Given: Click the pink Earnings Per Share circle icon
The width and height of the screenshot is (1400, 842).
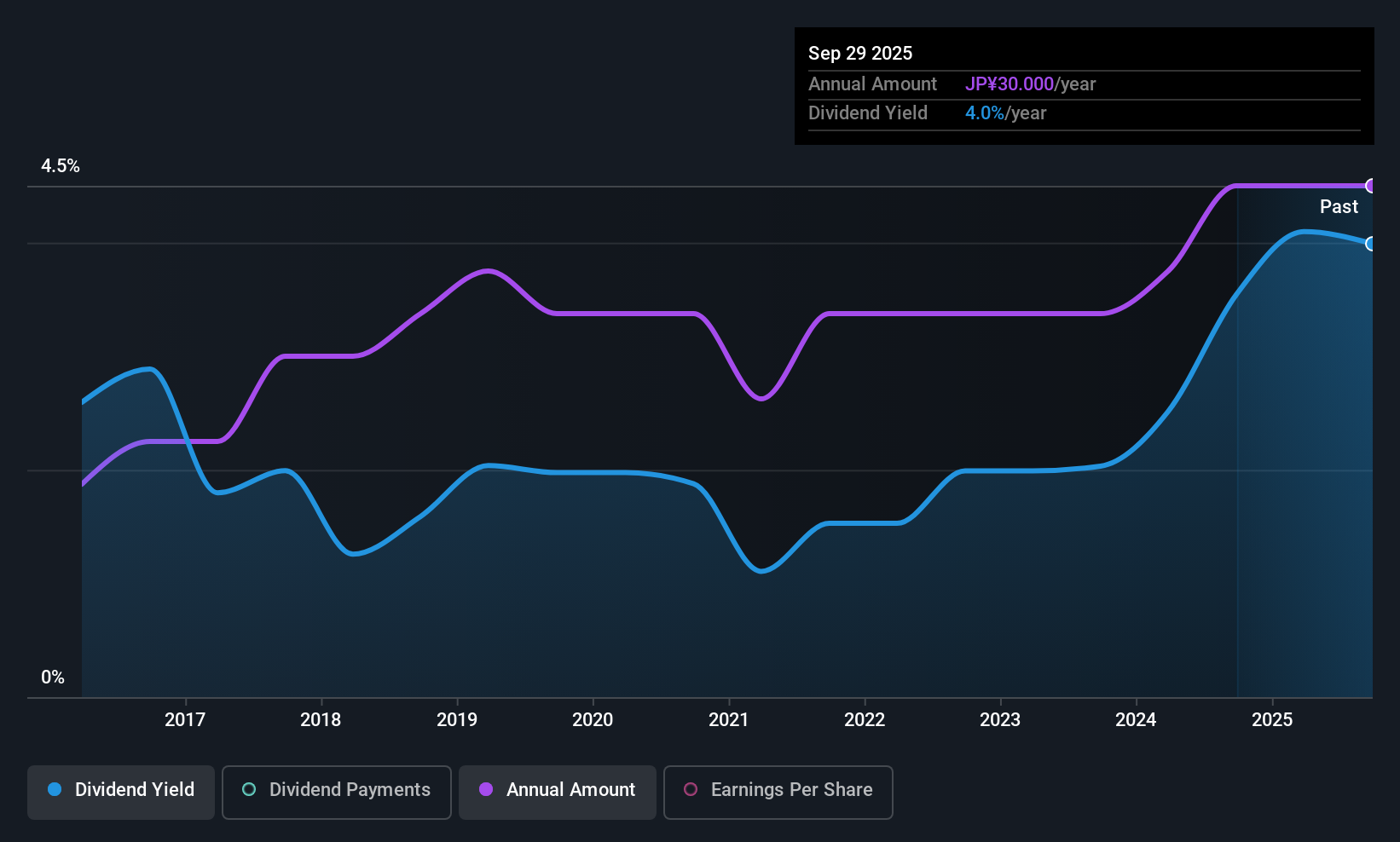Looking at the screenshot, I should coord(691,789).
